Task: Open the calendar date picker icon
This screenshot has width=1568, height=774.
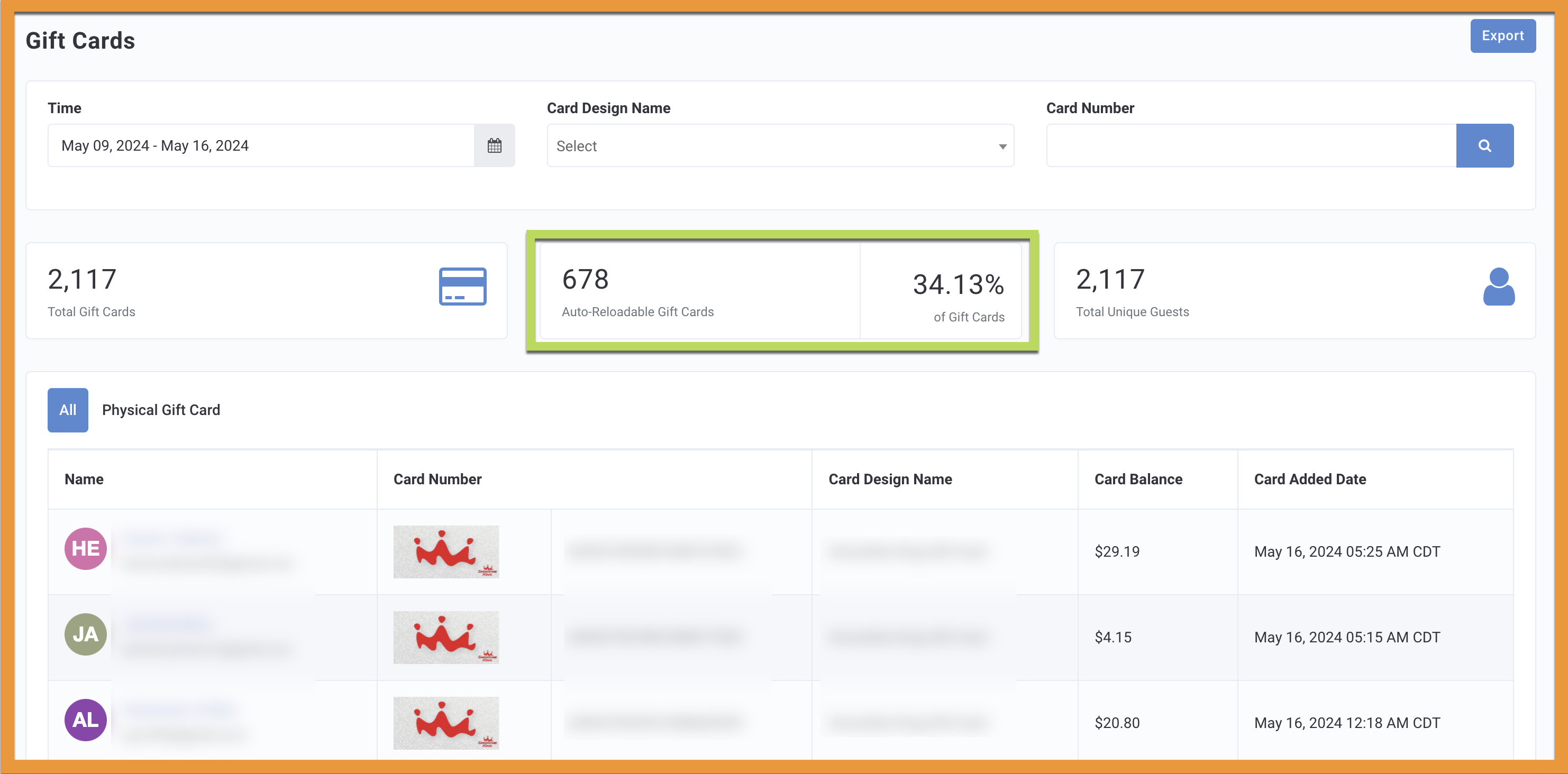Action: coord(494,145)
